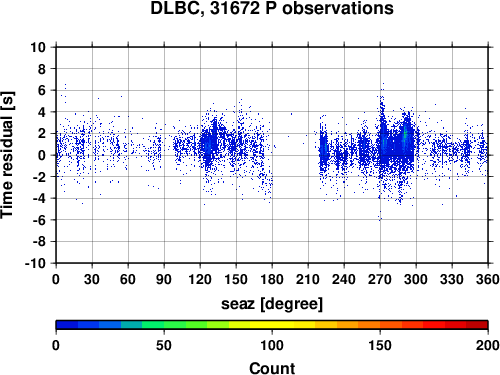
Task: Select the dark red end of the colorbar
Action: click(477, 325)
